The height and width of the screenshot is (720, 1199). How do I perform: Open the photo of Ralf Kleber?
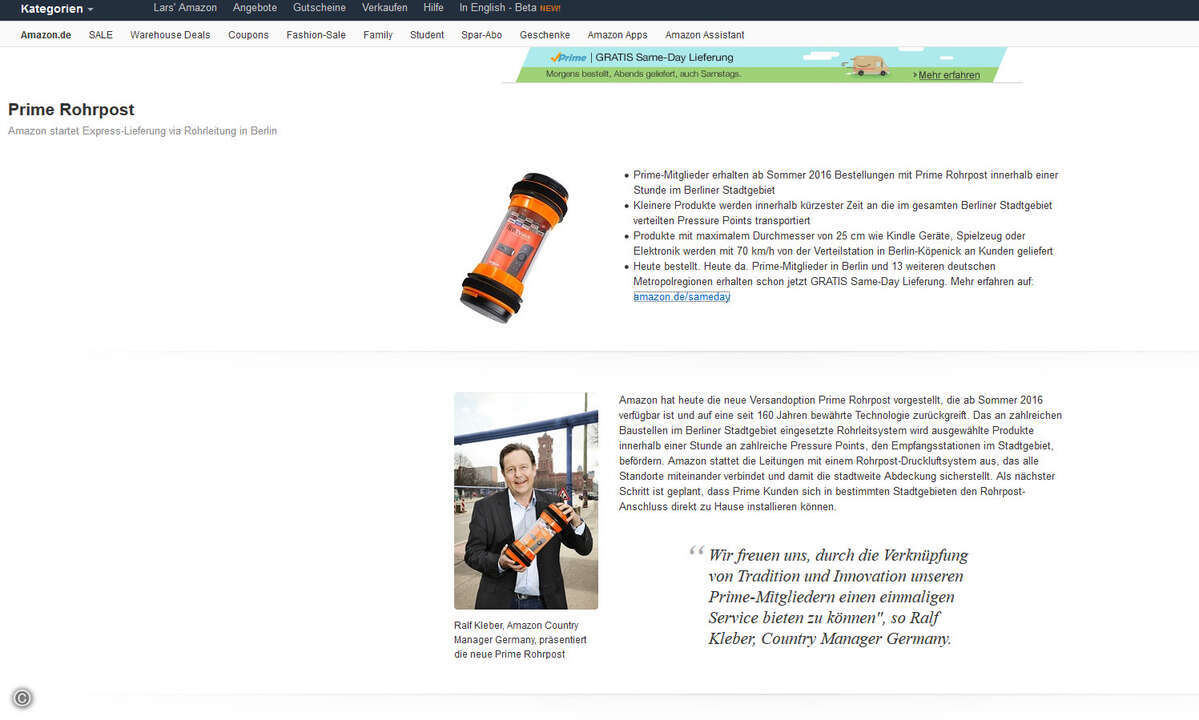pyautogui.click(x=526, y=501)
